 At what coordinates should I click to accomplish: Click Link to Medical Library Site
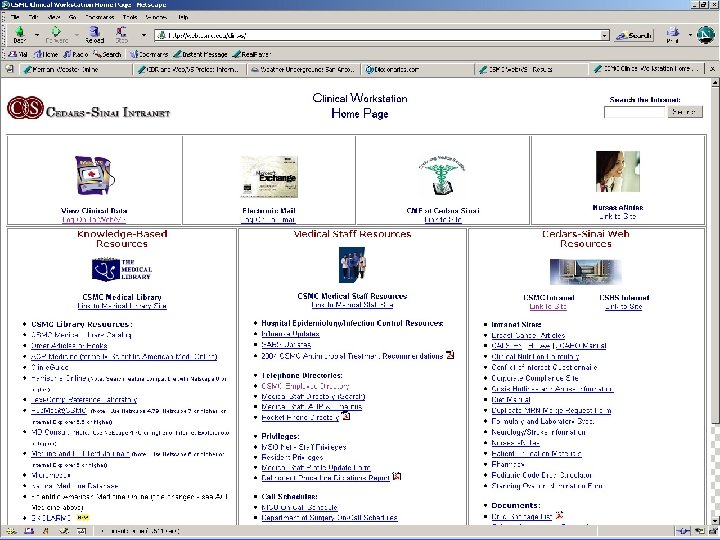tap(122, 306)
